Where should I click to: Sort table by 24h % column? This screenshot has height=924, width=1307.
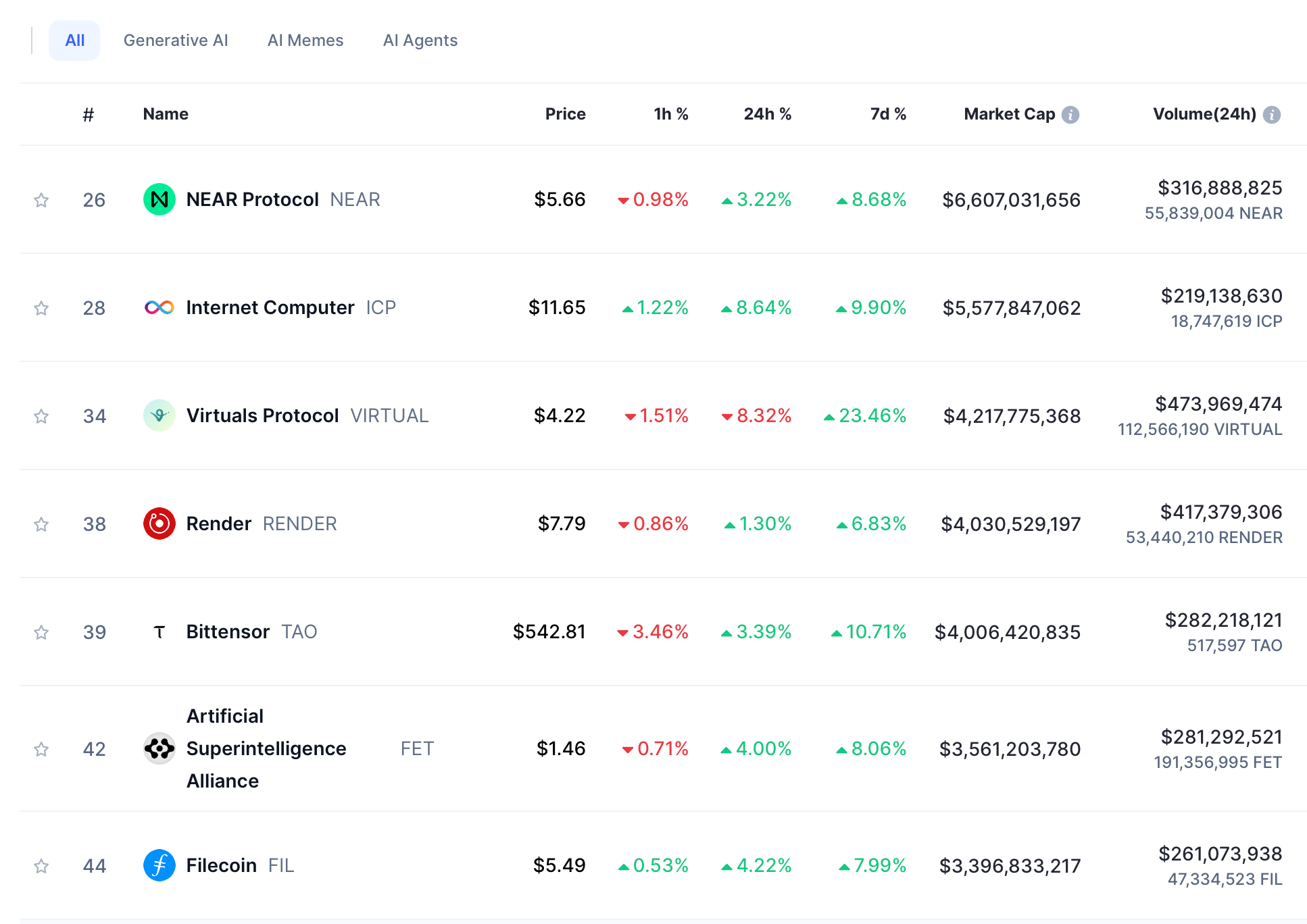[767, 114]
